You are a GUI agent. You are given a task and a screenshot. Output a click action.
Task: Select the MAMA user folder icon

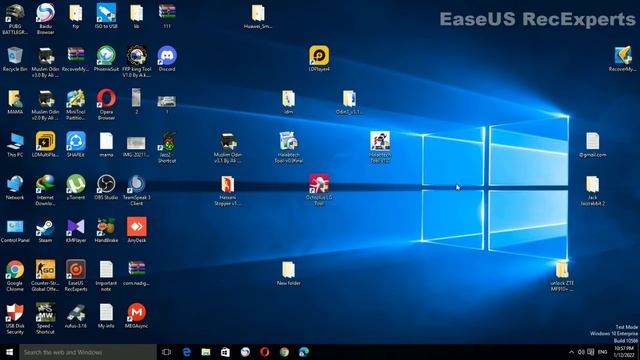coord(15,101)
